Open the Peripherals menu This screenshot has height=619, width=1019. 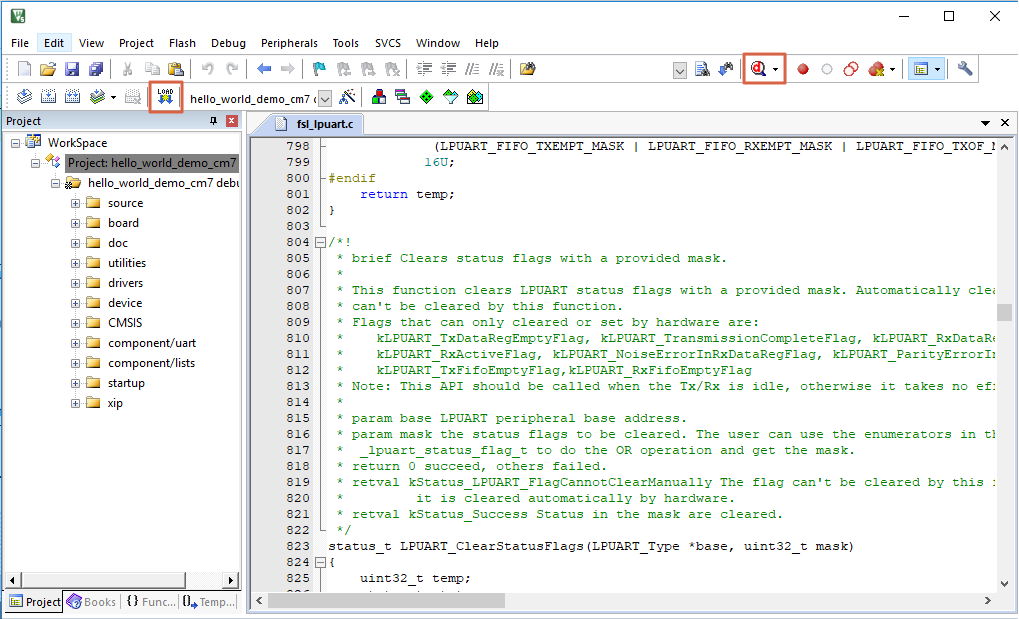[x=289, y=43]
